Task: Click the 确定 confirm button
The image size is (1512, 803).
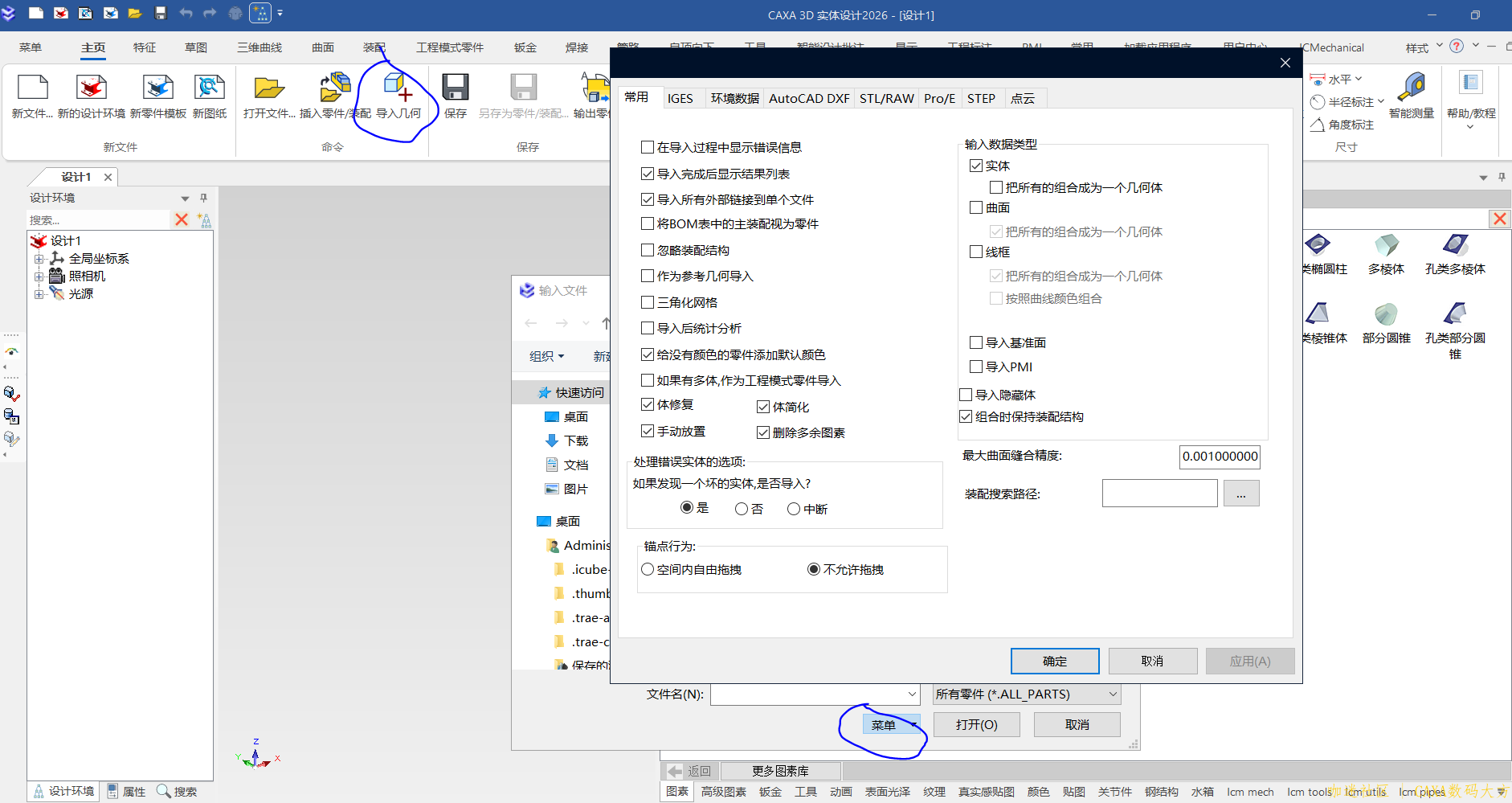Action: (1055, 660)
